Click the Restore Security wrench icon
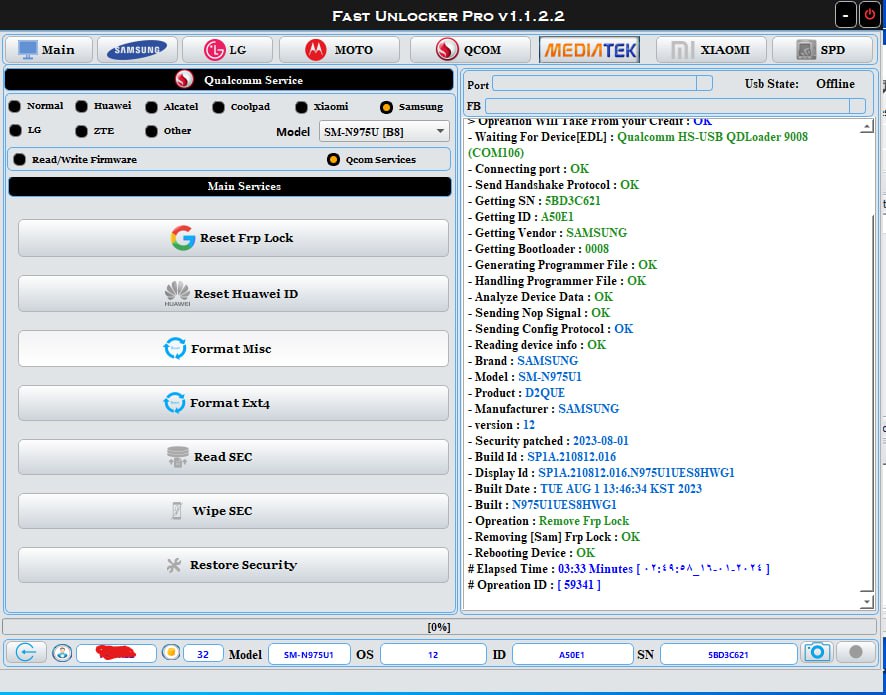Viewport: 886px width, 695px height. coord(174,565)
